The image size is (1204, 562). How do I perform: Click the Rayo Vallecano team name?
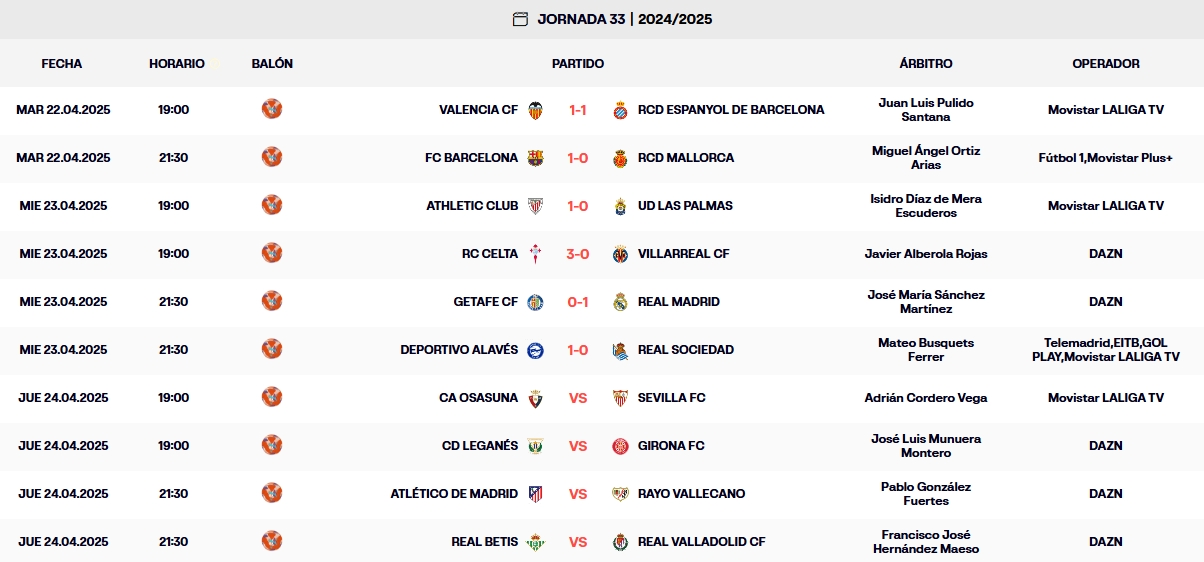coord(691,494)
